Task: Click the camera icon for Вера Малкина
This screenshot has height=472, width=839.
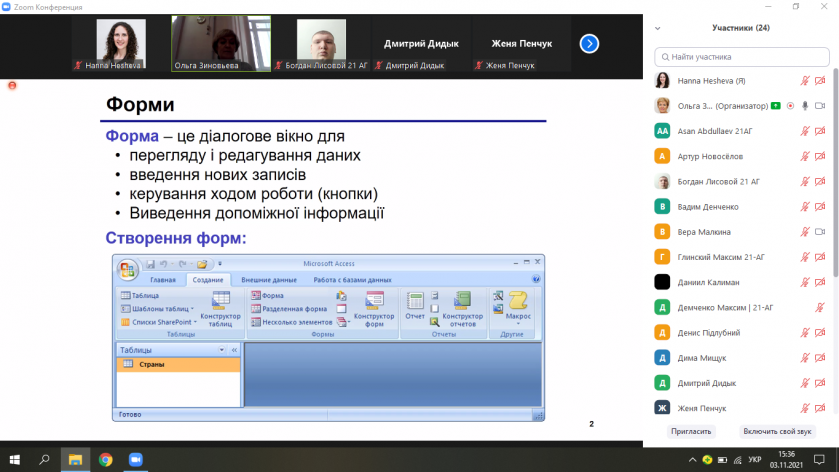Action: click(x=820, y=232)
